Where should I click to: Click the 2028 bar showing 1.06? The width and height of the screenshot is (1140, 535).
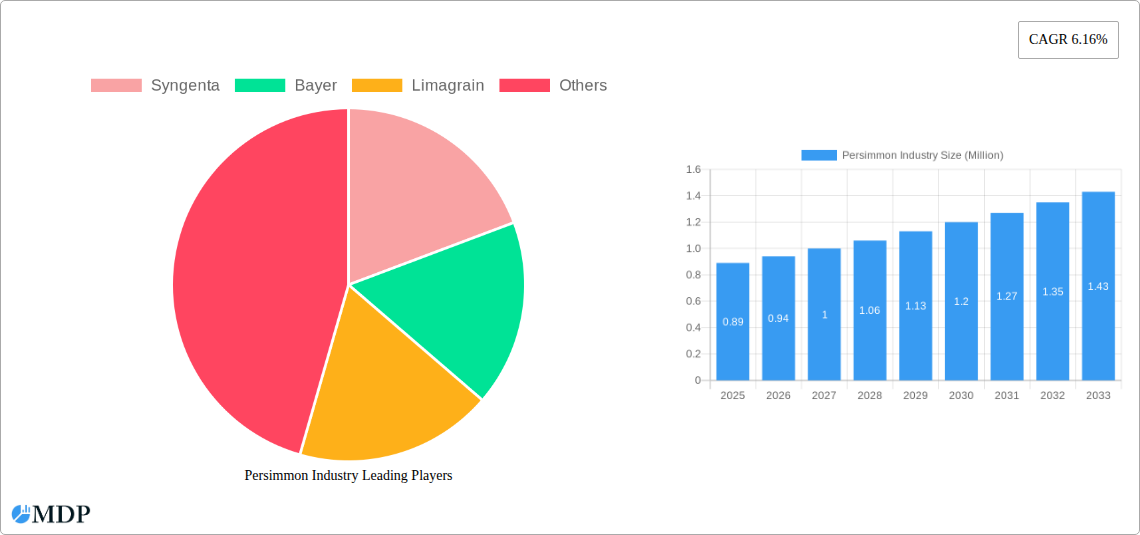(870, 310)
